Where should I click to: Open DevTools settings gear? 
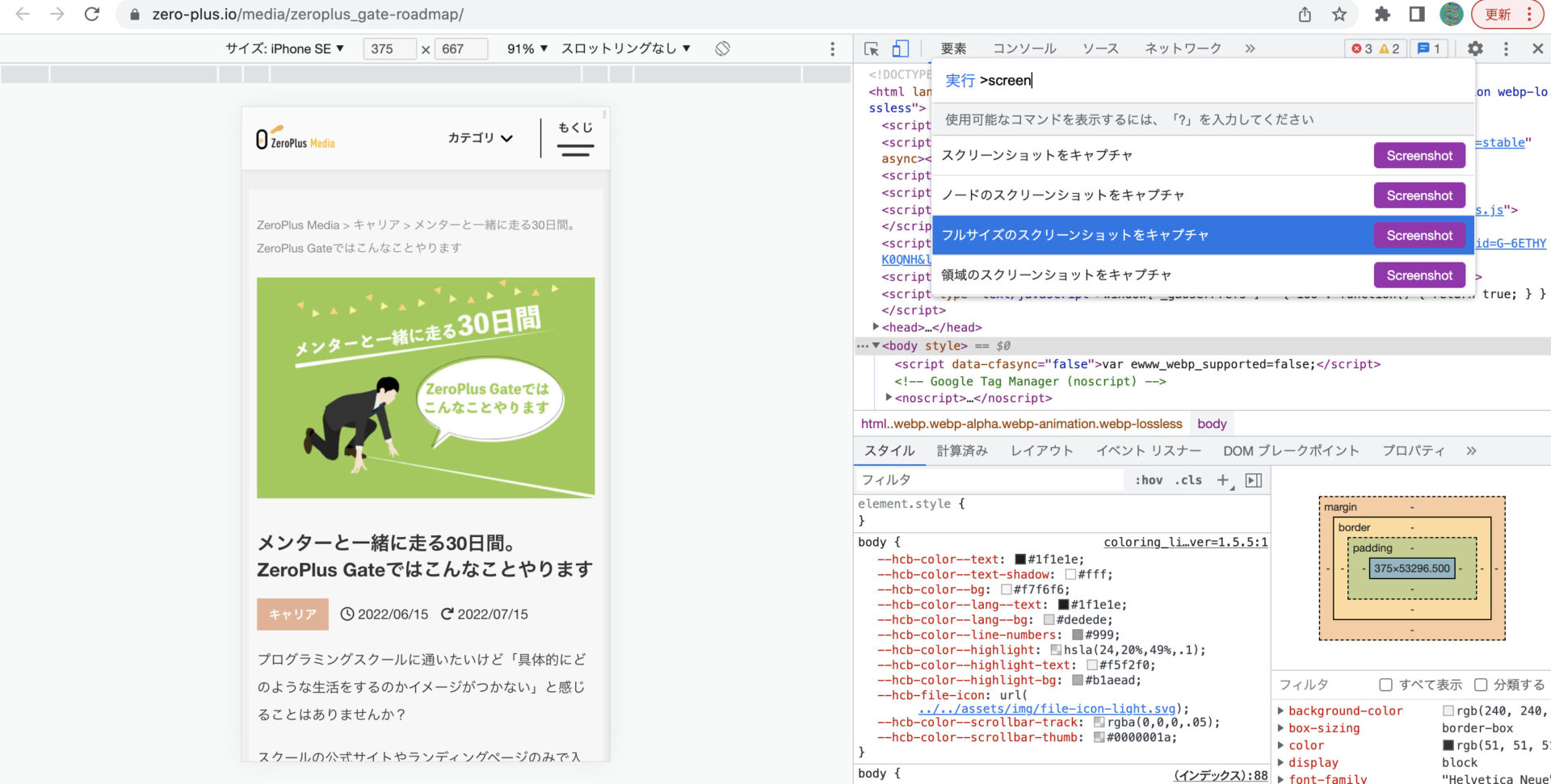point(1475,48)
